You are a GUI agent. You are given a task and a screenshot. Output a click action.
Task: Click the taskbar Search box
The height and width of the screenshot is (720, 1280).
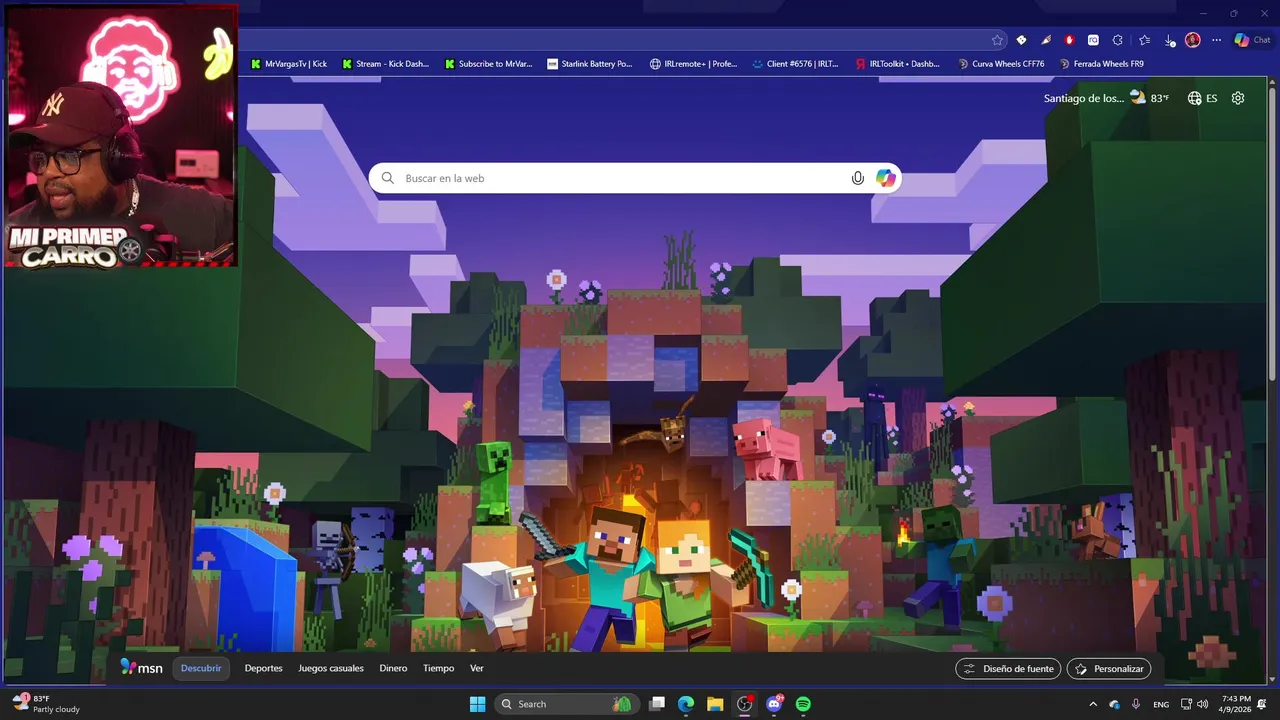567,704
